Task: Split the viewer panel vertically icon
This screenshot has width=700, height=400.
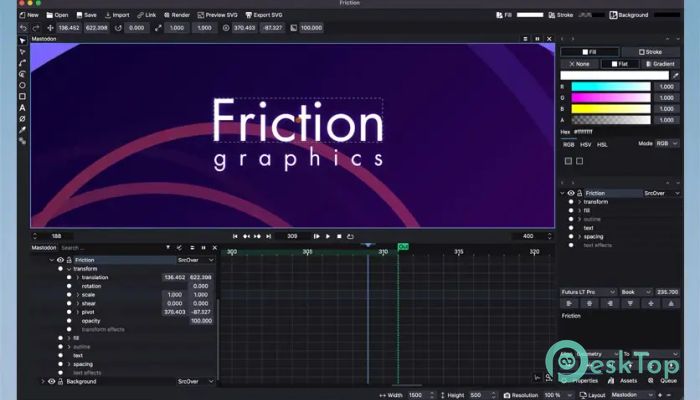Action: click(537, 39)
